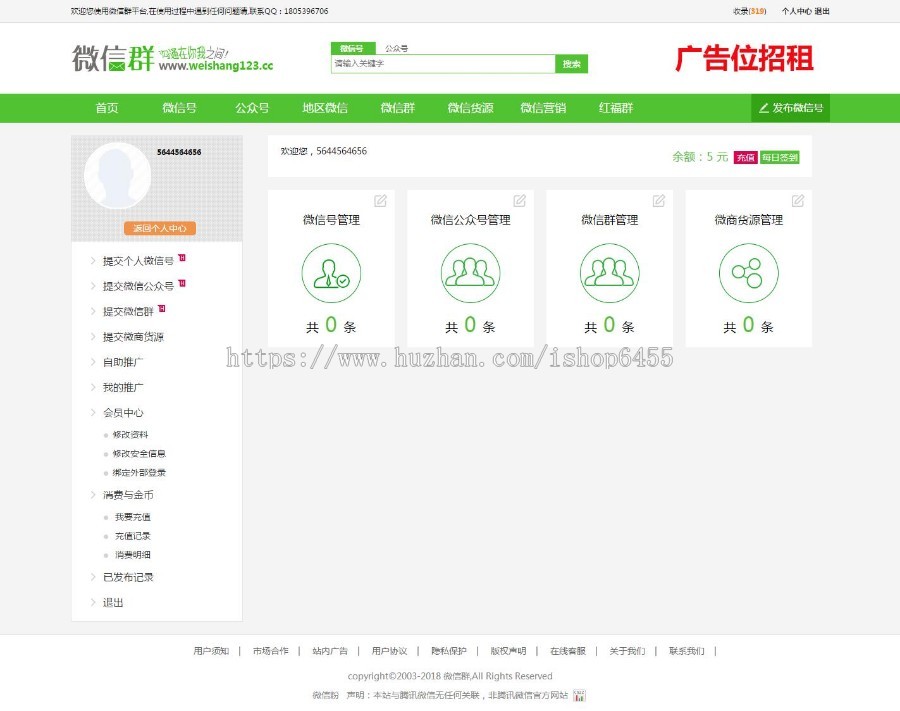Image resolution: width=900 pixels, height=711 pixels.
Task: Click 退出 link in top bar
Action: 822,11
